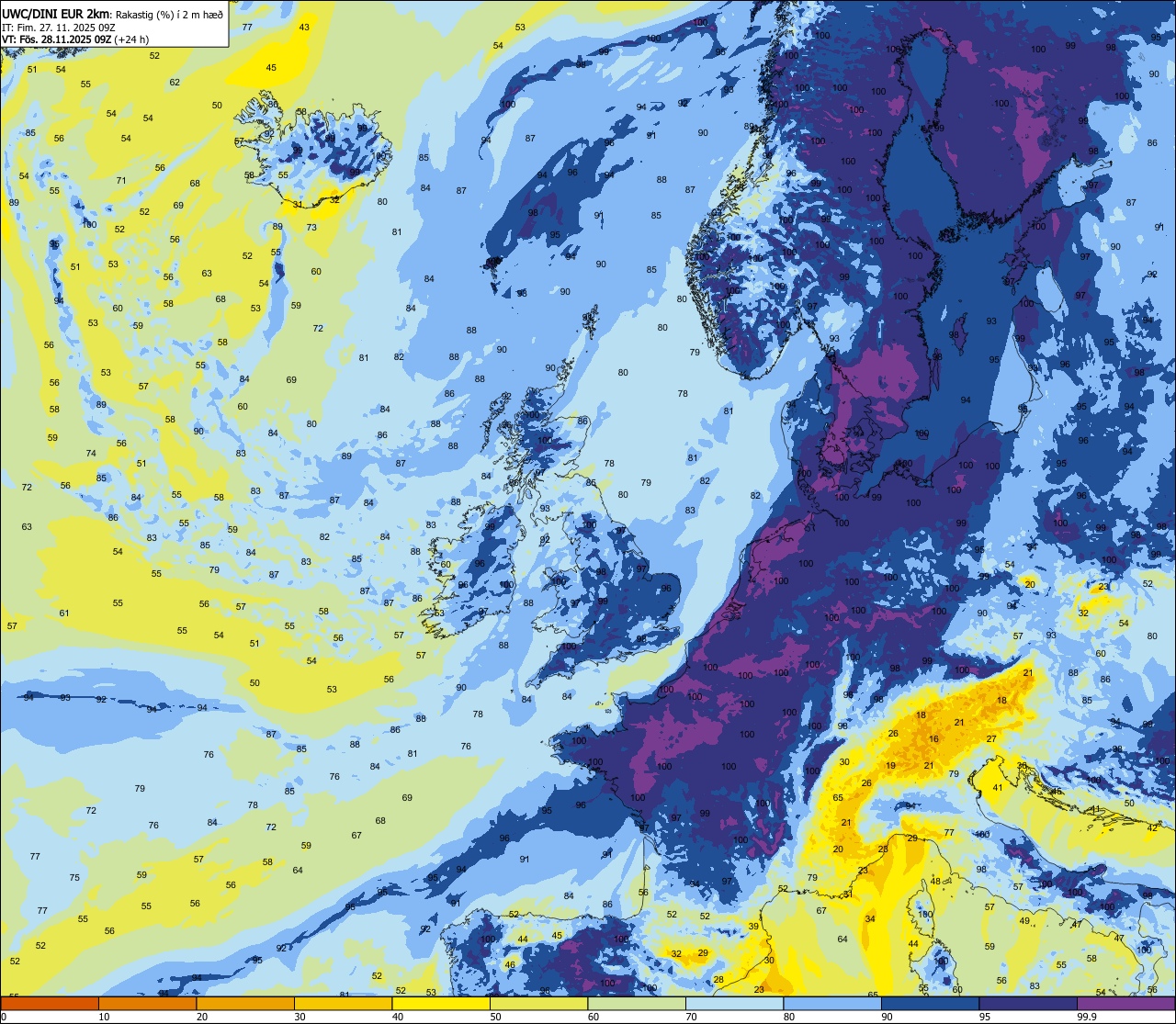Image resolution: width=1176 pixels, height=1024 pixels.
Task: Click the 'UWC/DINI EUR 2km' title text
Action: click(55, 14)
